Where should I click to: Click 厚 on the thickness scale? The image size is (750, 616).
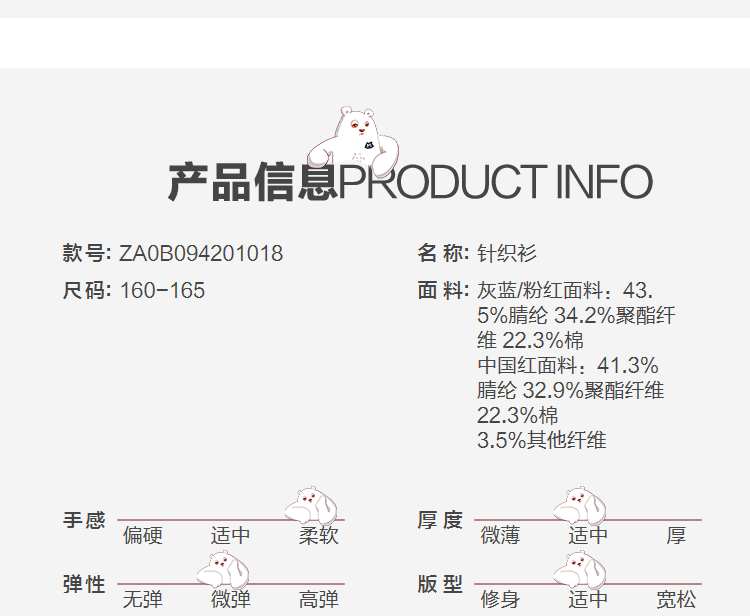point(676,535)
